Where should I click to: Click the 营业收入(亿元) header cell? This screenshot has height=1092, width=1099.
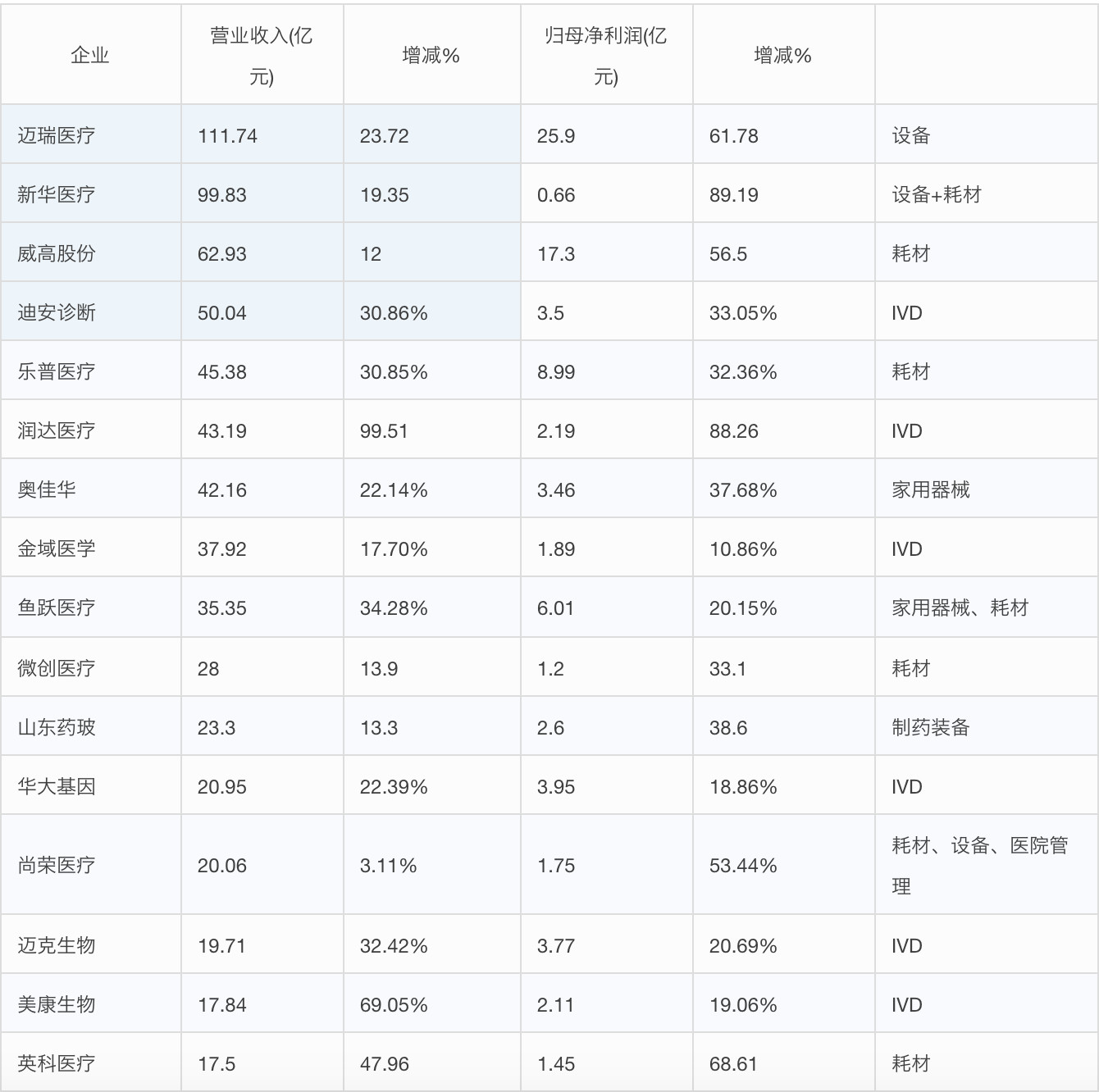point(262,55)
